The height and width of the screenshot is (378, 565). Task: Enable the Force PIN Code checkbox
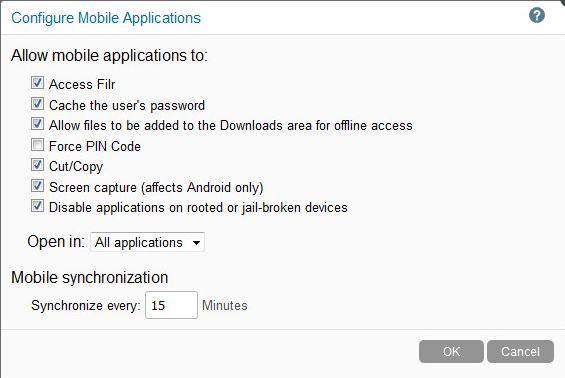[37, 145]
